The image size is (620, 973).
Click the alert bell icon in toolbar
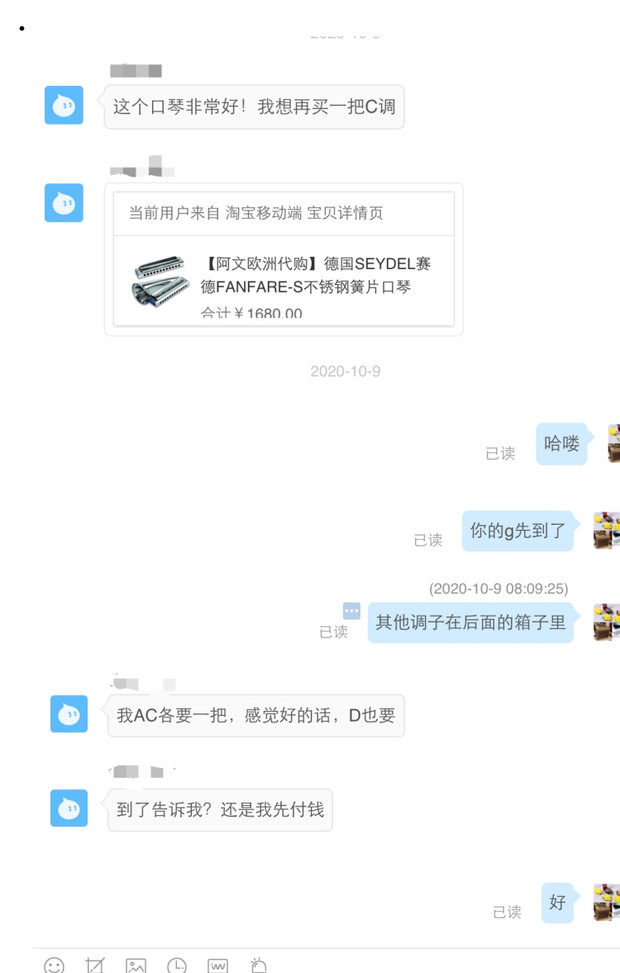pyautogui.click(x=259, y=966)
